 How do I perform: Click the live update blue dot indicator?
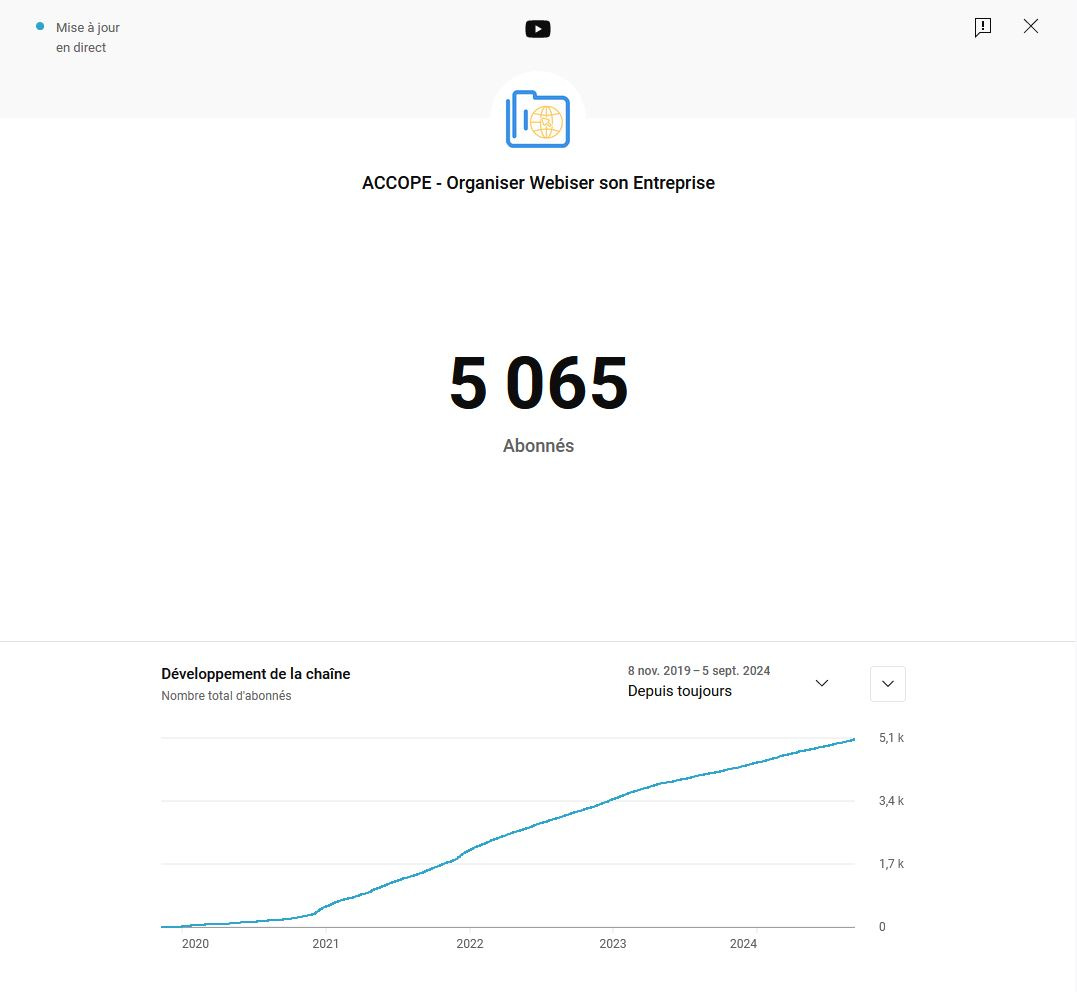click(40, 27)
